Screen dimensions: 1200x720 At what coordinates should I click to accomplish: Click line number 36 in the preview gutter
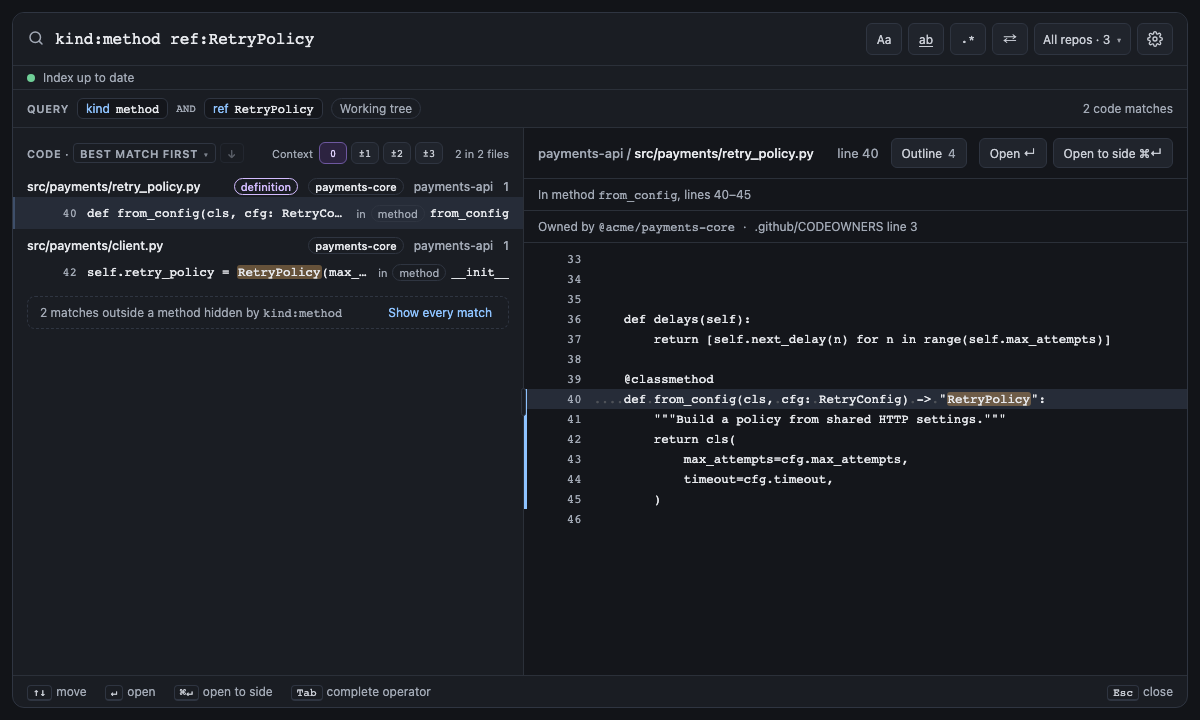click(x=574, y=319)
